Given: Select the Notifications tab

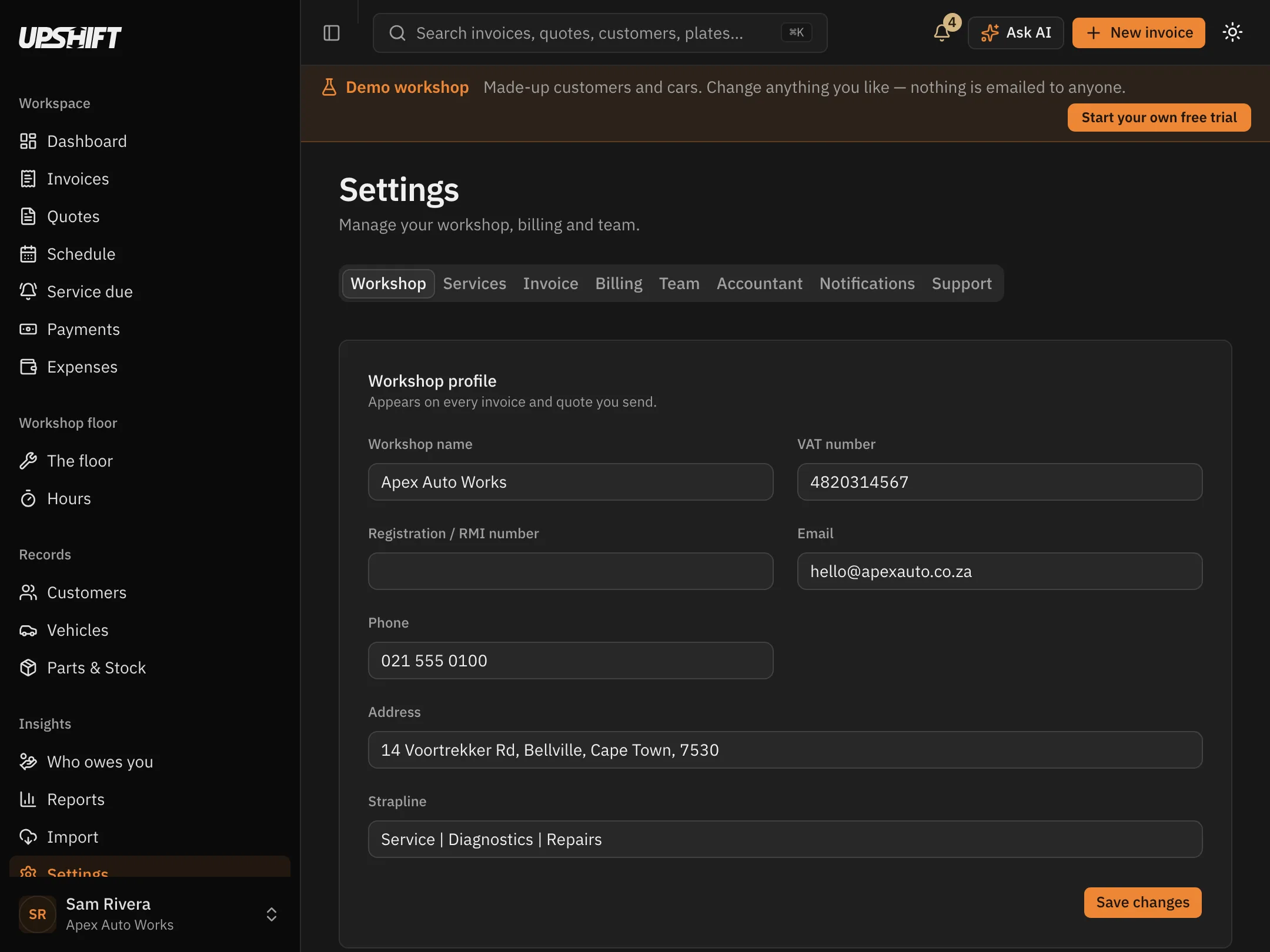Looking at the screenshot, I should coord(867,283).
